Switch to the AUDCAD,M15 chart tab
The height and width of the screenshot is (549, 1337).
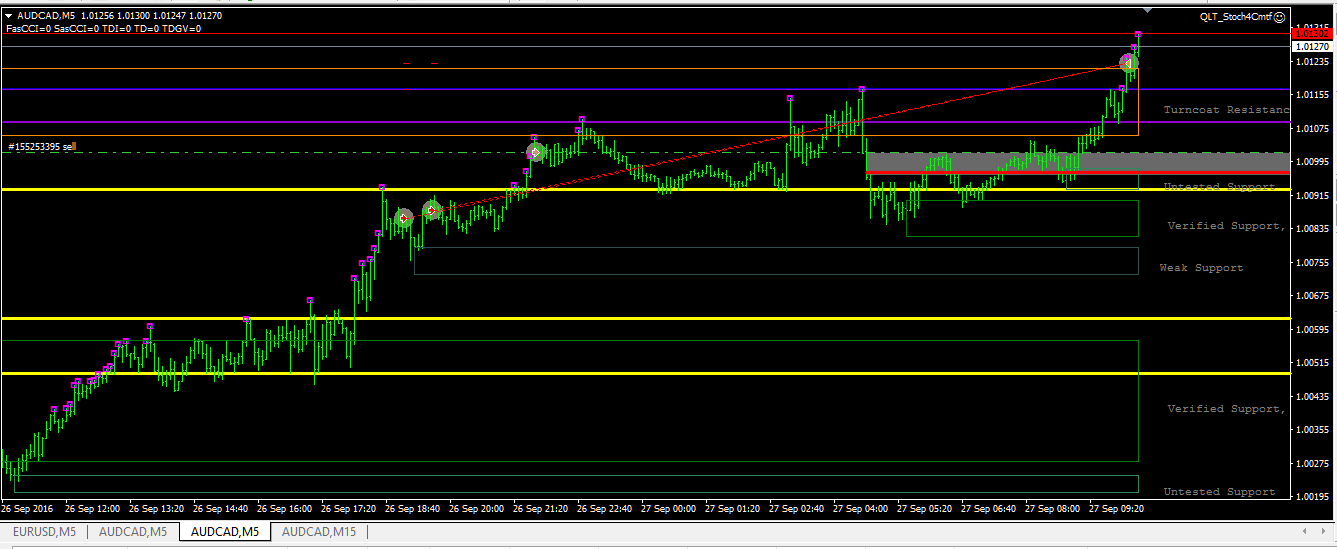pos(318,532)
